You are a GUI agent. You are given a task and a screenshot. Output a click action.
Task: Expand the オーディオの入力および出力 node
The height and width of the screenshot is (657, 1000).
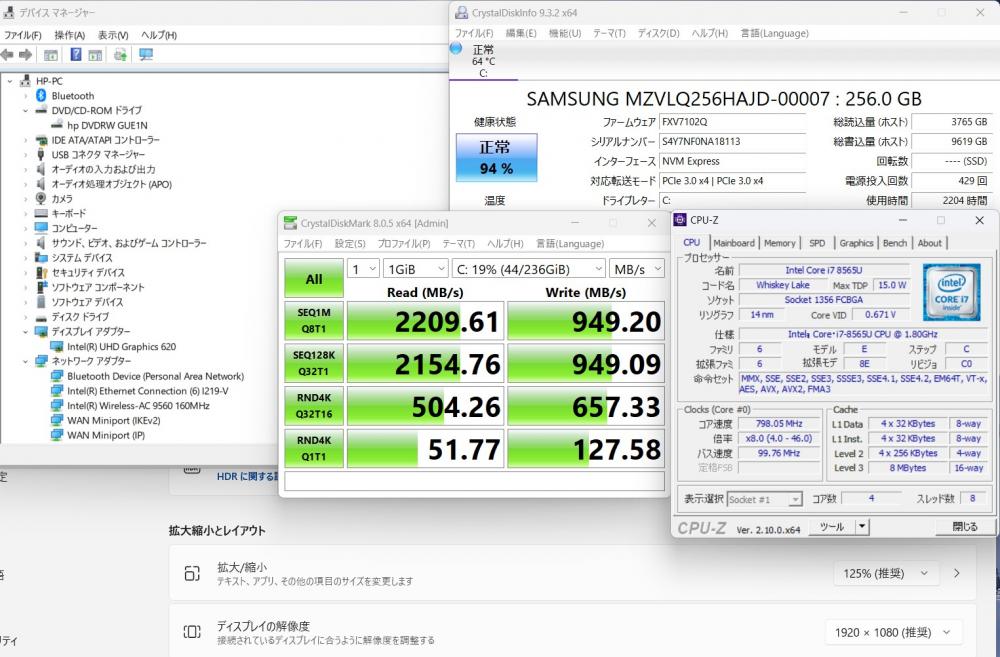click(26, 169)
